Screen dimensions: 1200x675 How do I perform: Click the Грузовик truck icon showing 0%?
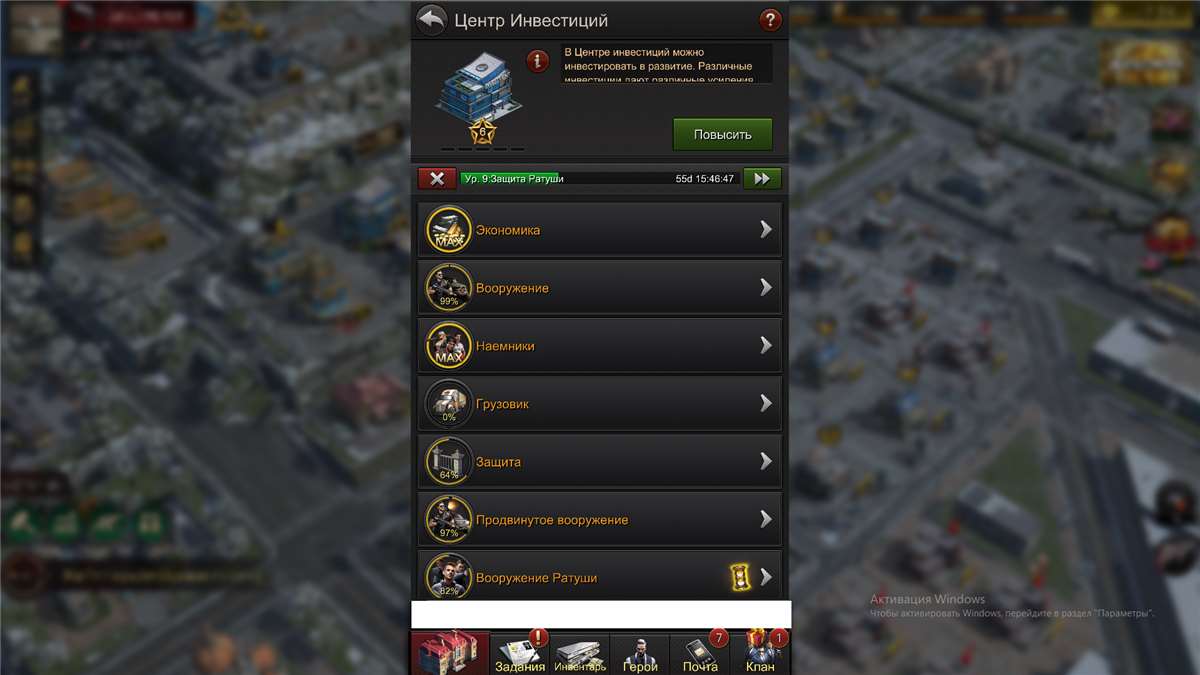[449, 403]
